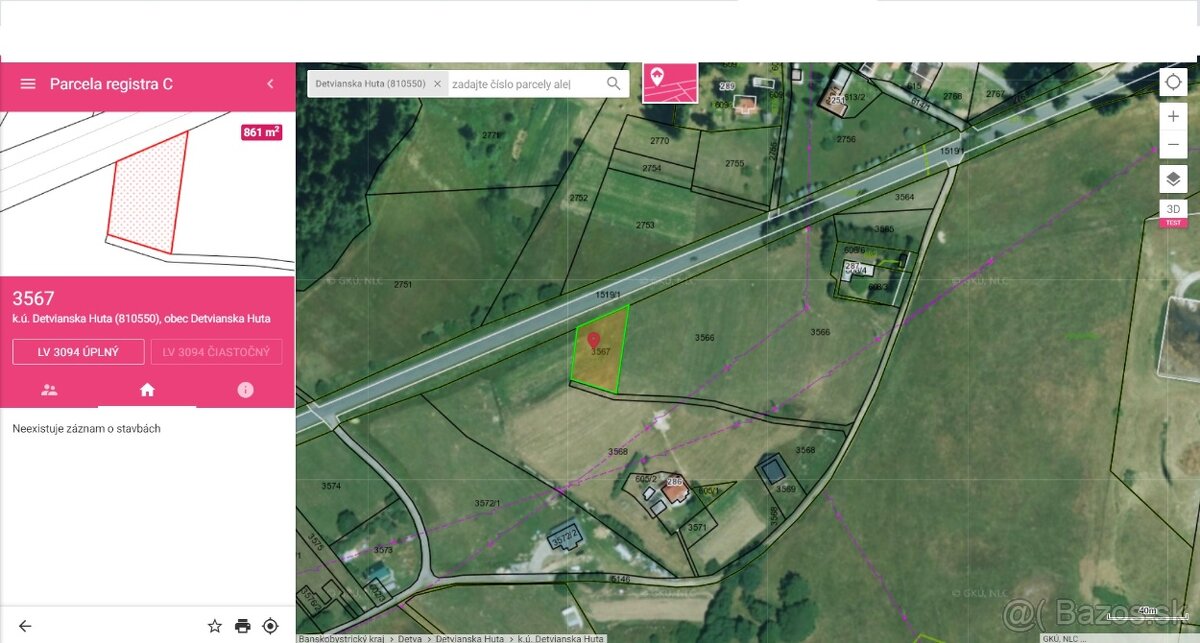
Task: Toggle the 3D TEST view
Action: (1173, 213)
